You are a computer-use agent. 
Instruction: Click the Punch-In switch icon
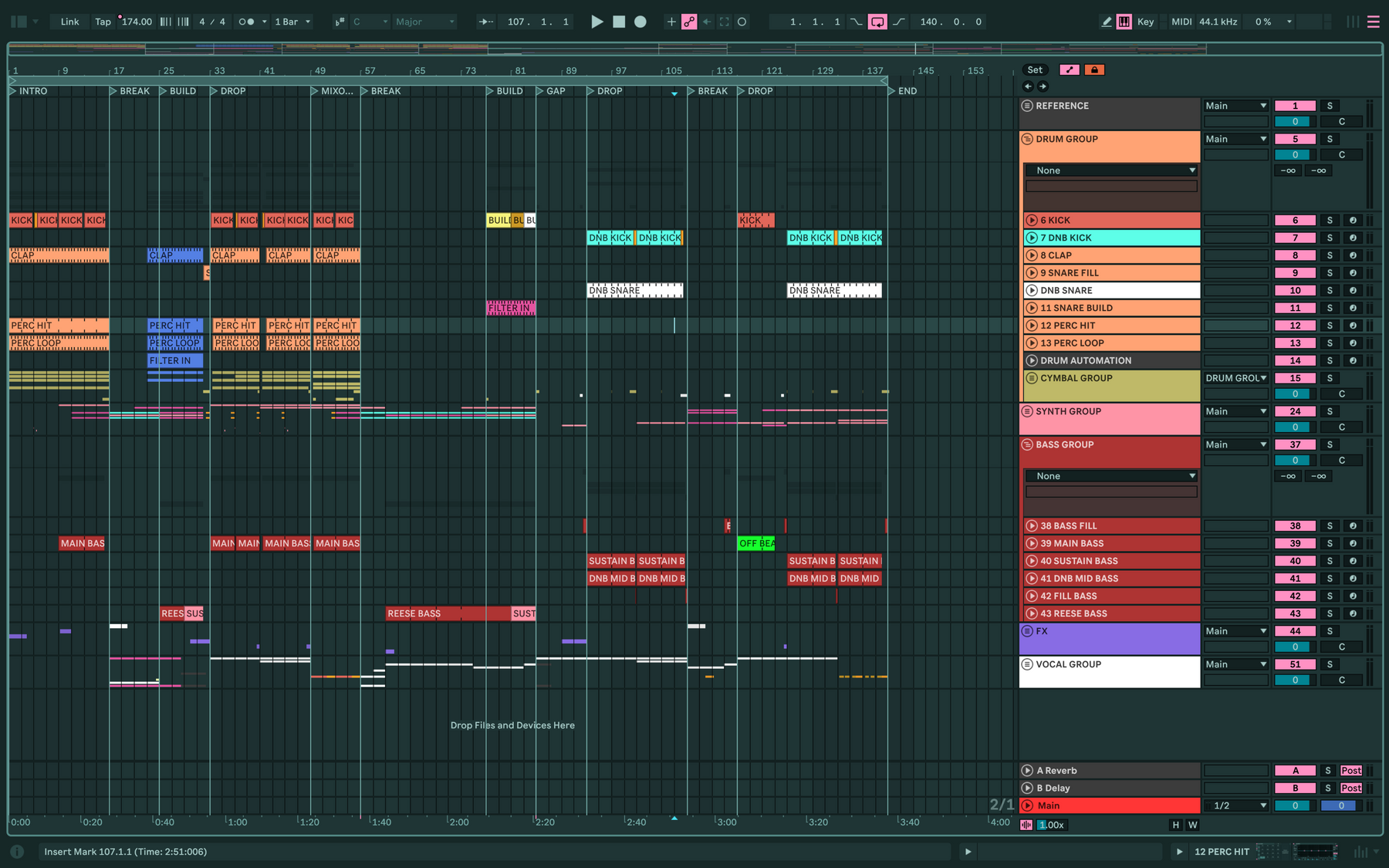857,22
